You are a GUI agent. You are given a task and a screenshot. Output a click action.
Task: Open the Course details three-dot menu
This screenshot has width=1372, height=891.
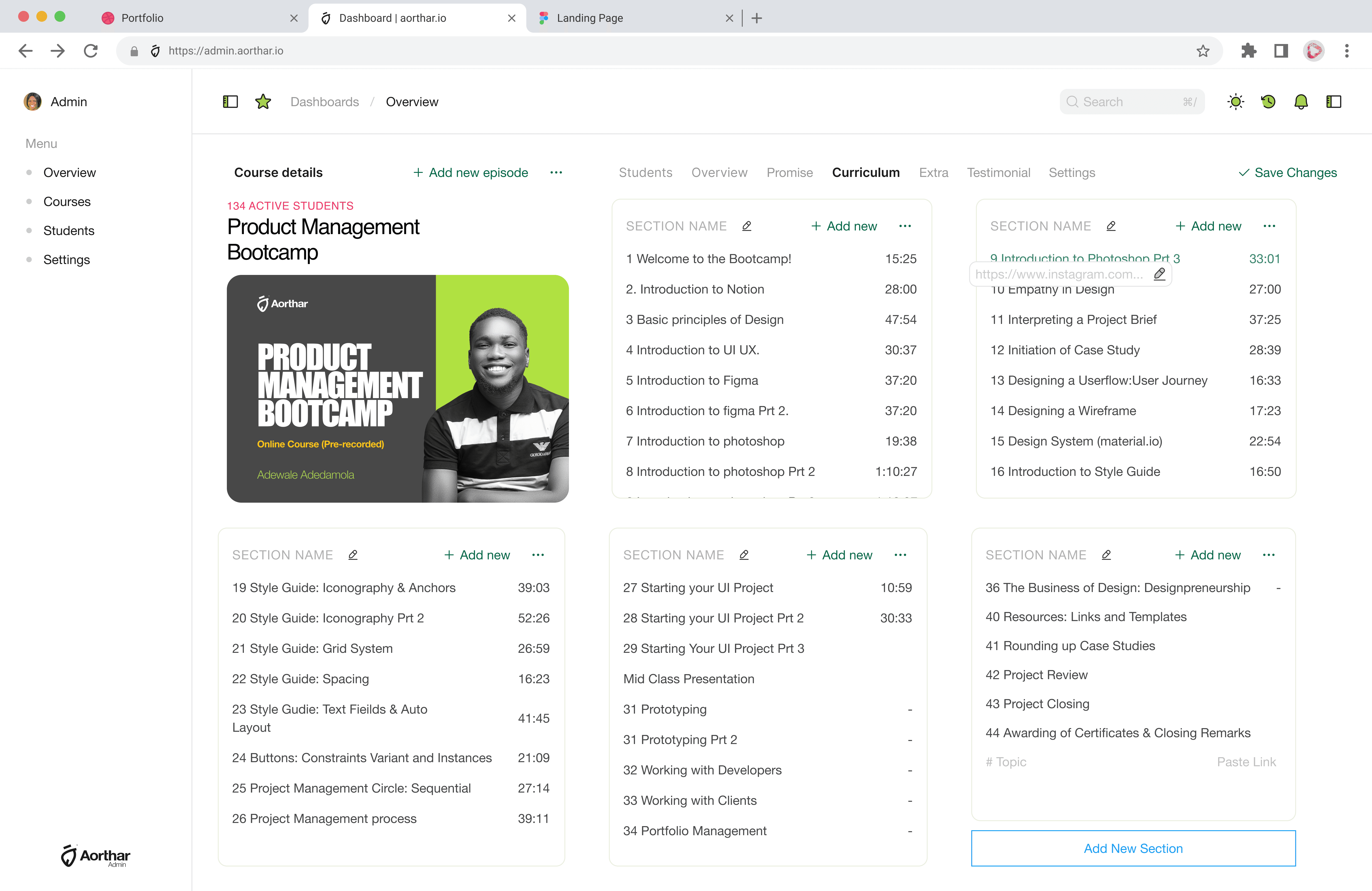point(556,172)
